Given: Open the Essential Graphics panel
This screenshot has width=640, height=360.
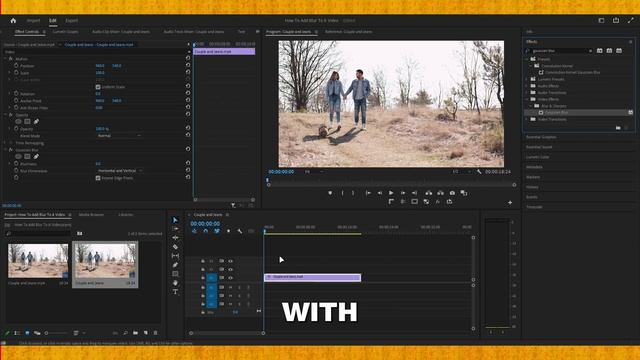Looking at the screenshot, I should pyautogui.click(x=541, y=137).
